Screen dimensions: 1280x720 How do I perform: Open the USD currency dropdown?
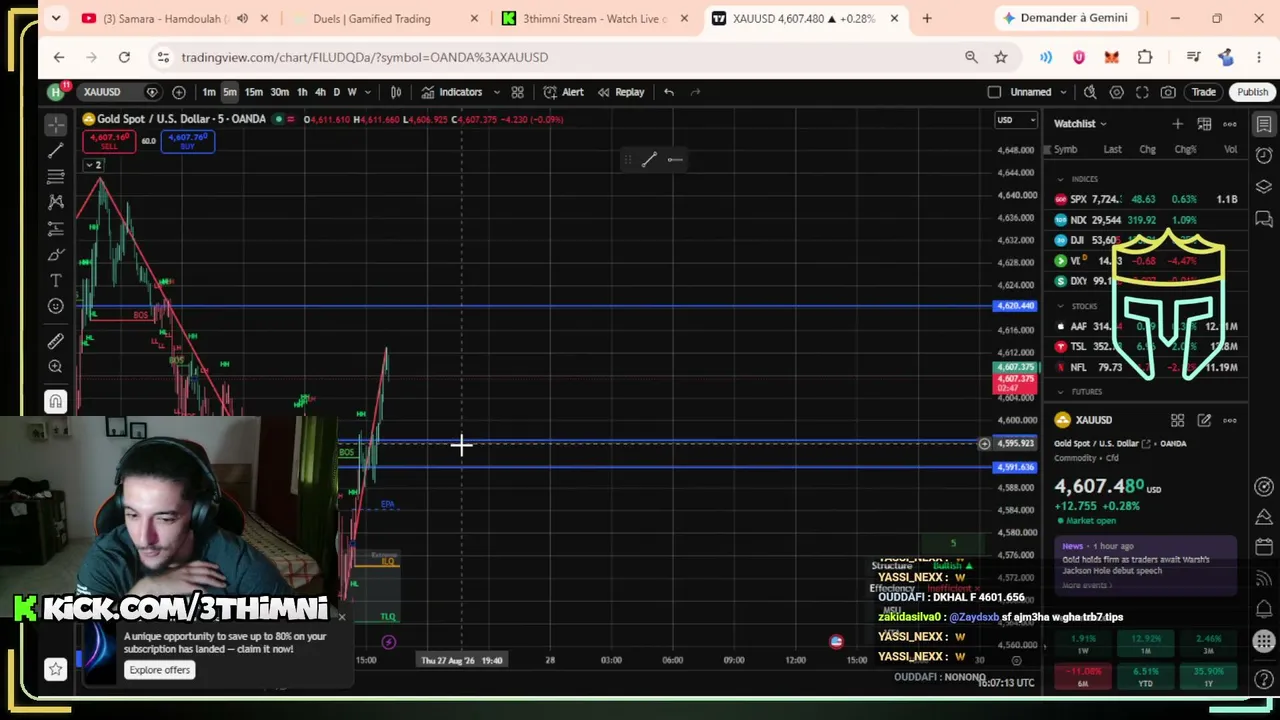tap(1016, 120)
